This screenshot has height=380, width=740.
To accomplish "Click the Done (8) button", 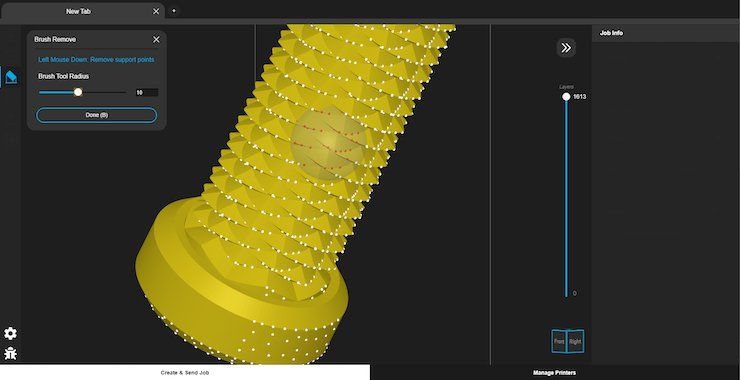I will (x=97, y=115).
